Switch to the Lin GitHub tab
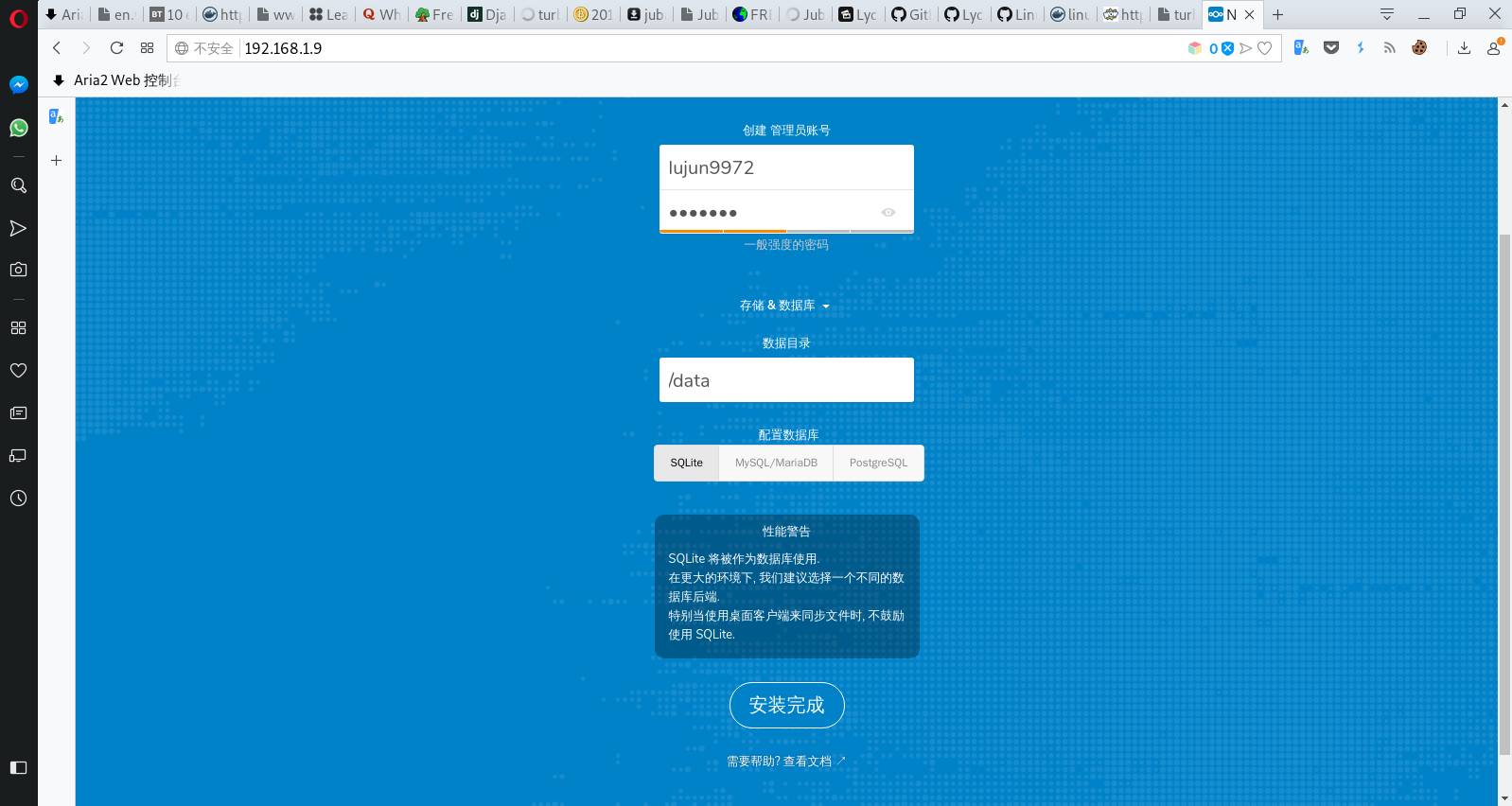The height and width of the screenshot is (806, 1512). coord(1016,14)
